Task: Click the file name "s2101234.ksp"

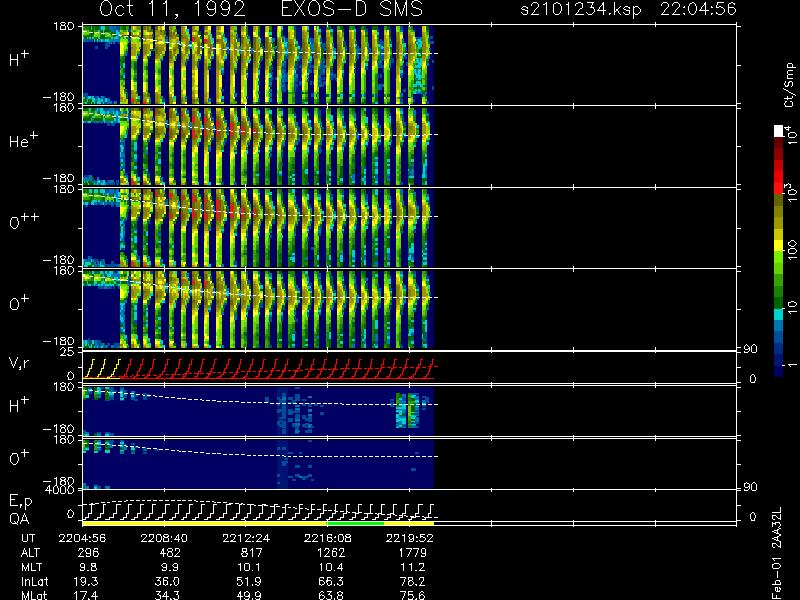Action: [x=581, y=9]
